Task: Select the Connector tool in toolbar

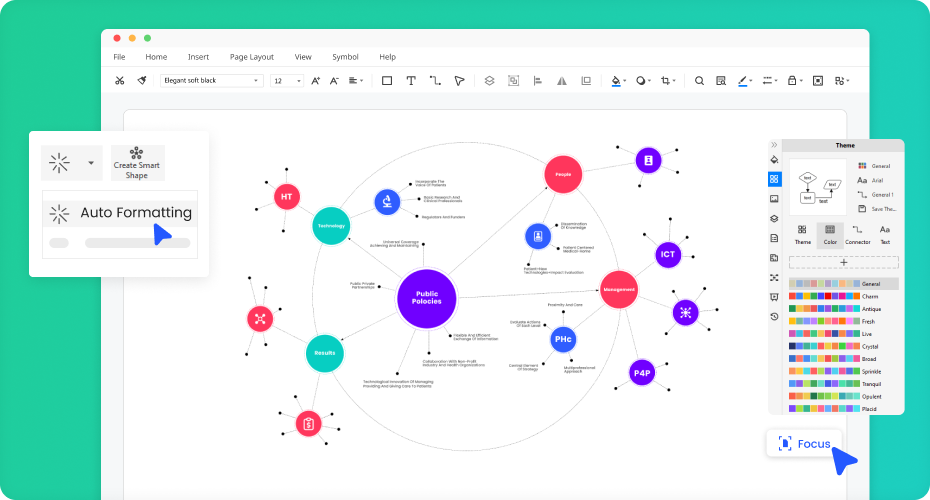Action: pyautogui.click(x=435, y=80)
